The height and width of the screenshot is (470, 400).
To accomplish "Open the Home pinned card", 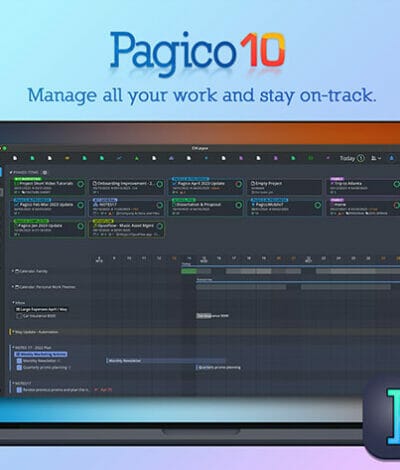I will pos(363,207).
